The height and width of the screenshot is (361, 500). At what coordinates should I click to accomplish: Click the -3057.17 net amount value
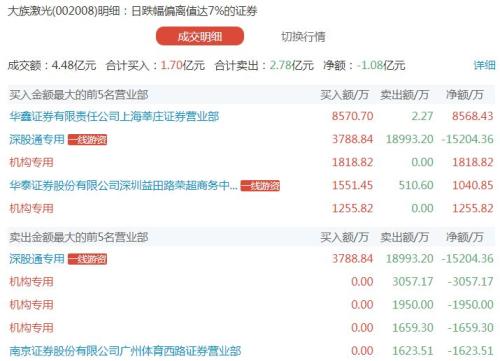point(470,282)
